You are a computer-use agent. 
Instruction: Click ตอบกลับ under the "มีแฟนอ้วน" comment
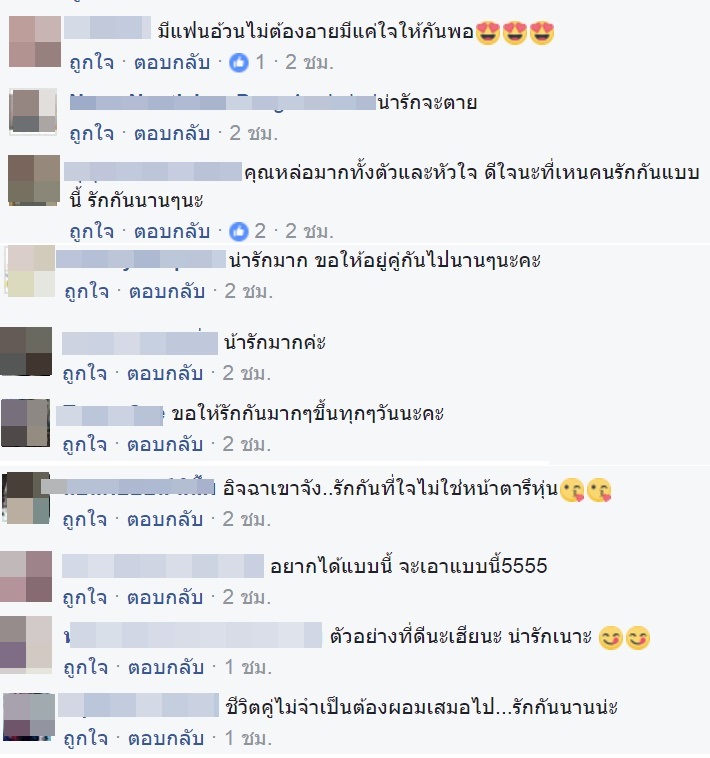tap(172, 63)
